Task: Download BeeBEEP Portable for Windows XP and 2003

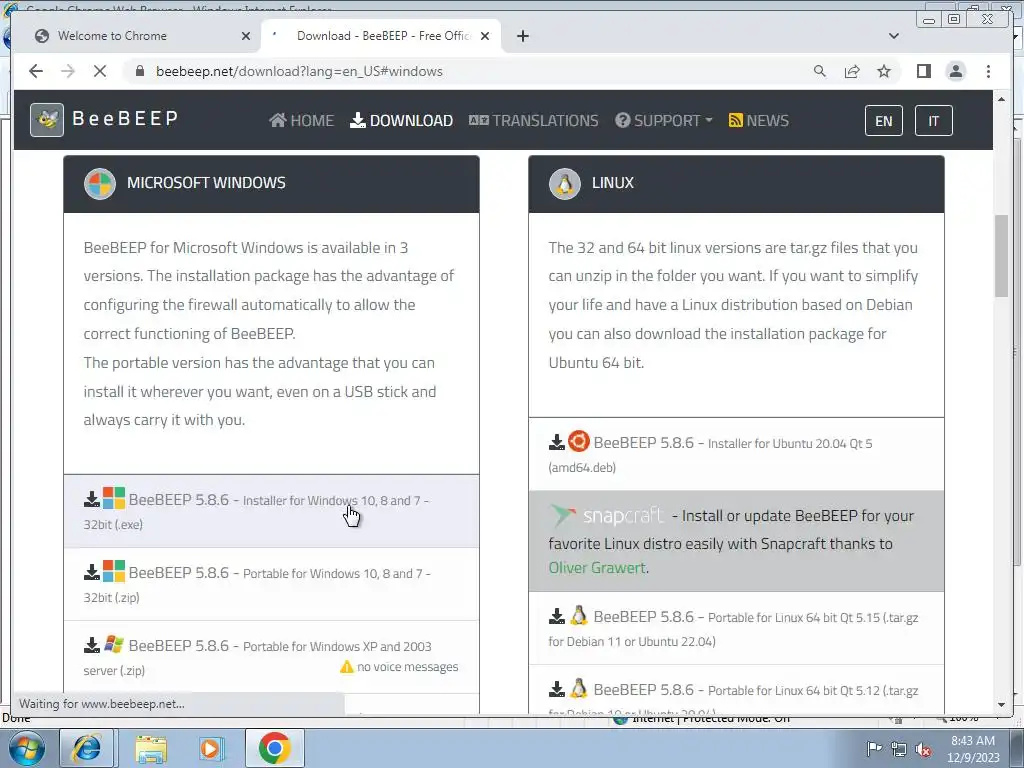Action: pos(271,657)
